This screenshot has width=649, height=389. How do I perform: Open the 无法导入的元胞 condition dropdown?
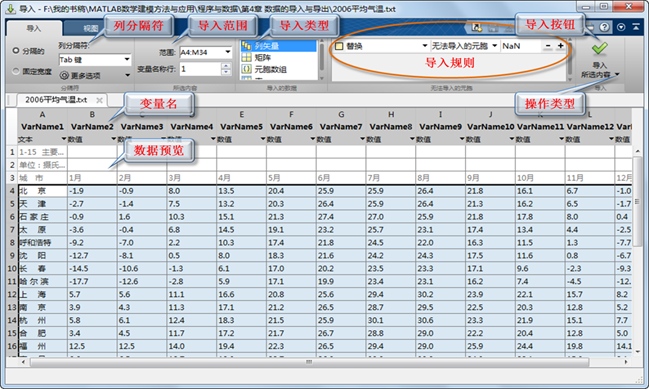495,46
